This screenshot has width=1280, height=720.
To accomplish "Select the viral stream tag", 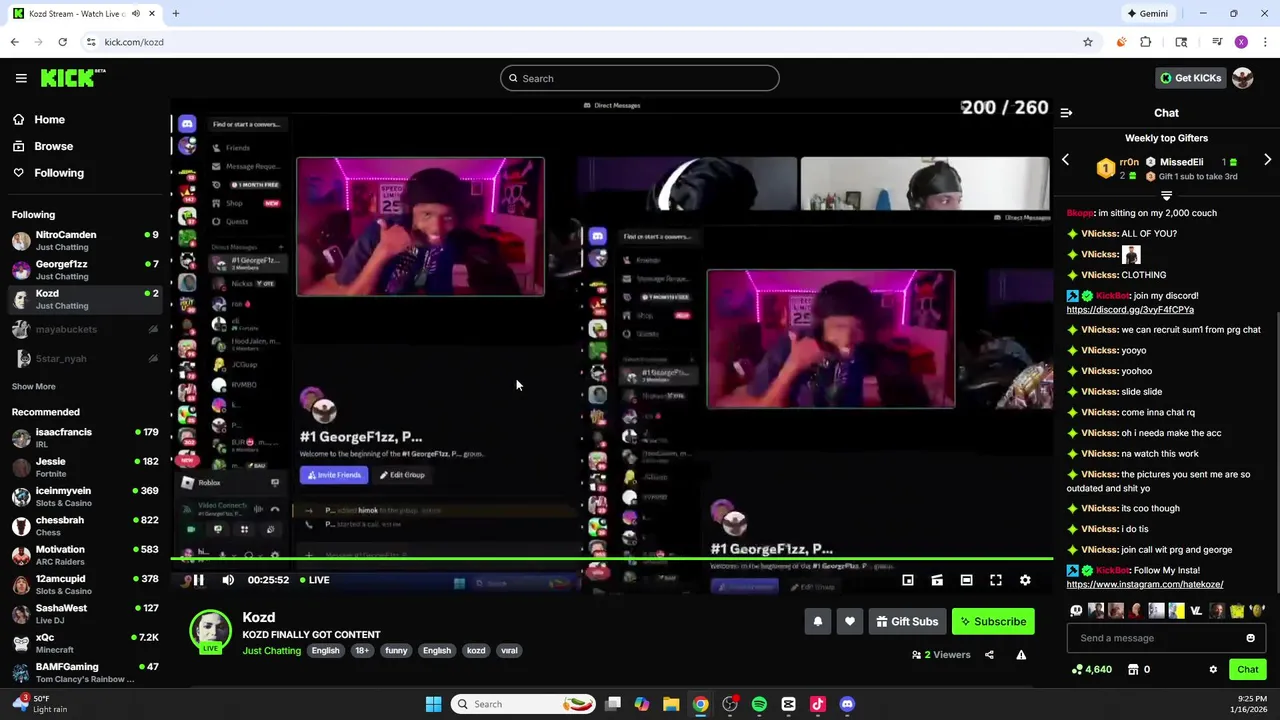I will click(509, 651).
